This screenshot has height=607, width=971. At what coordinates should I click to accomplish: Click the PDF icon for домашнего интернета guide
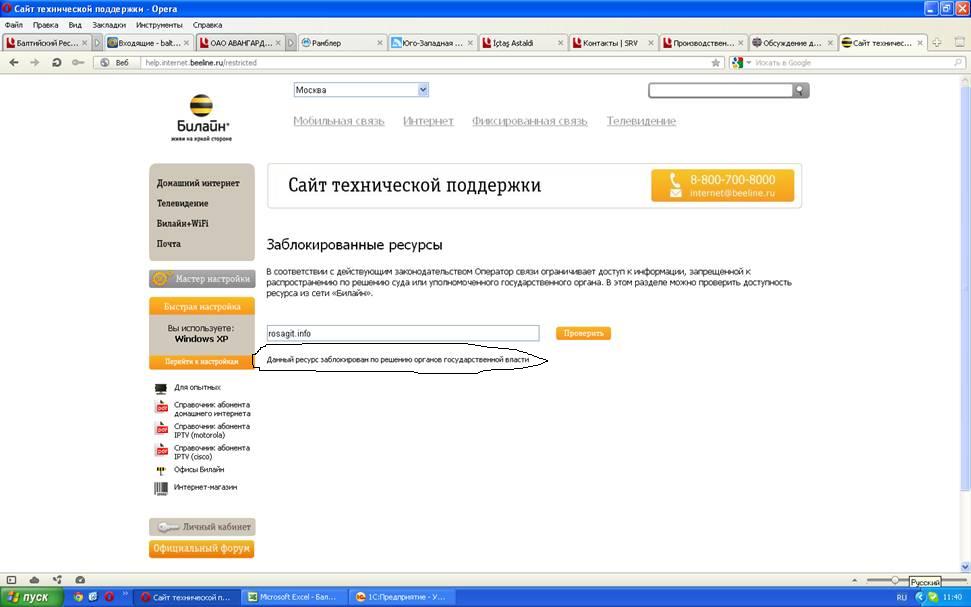coord(162,407)
